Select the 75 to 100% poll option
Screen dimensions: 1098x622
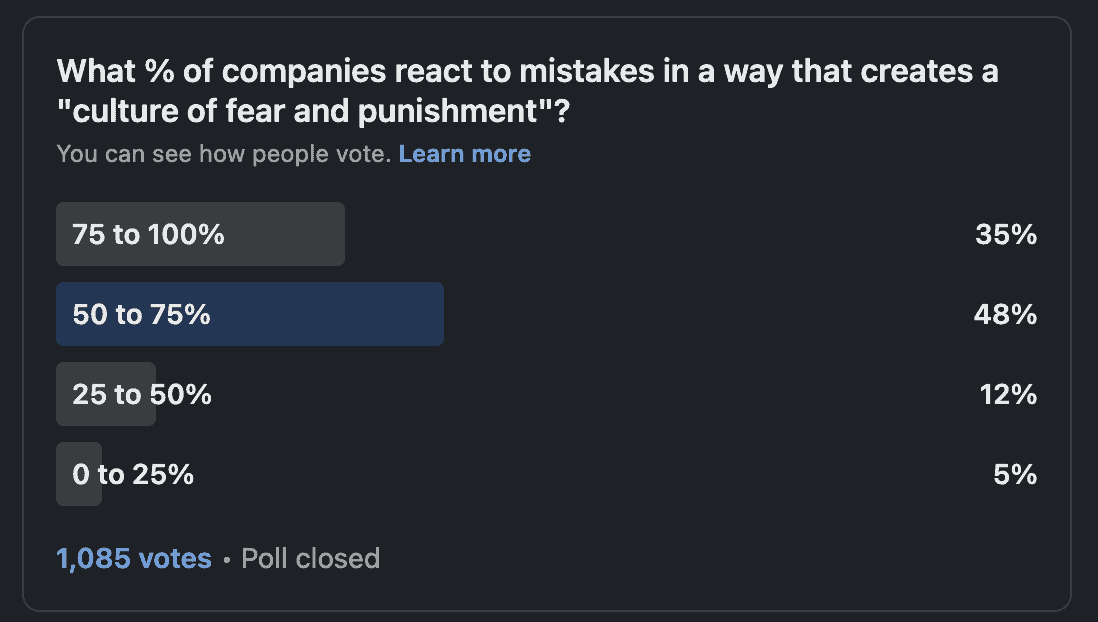click(x=546, y=234)
